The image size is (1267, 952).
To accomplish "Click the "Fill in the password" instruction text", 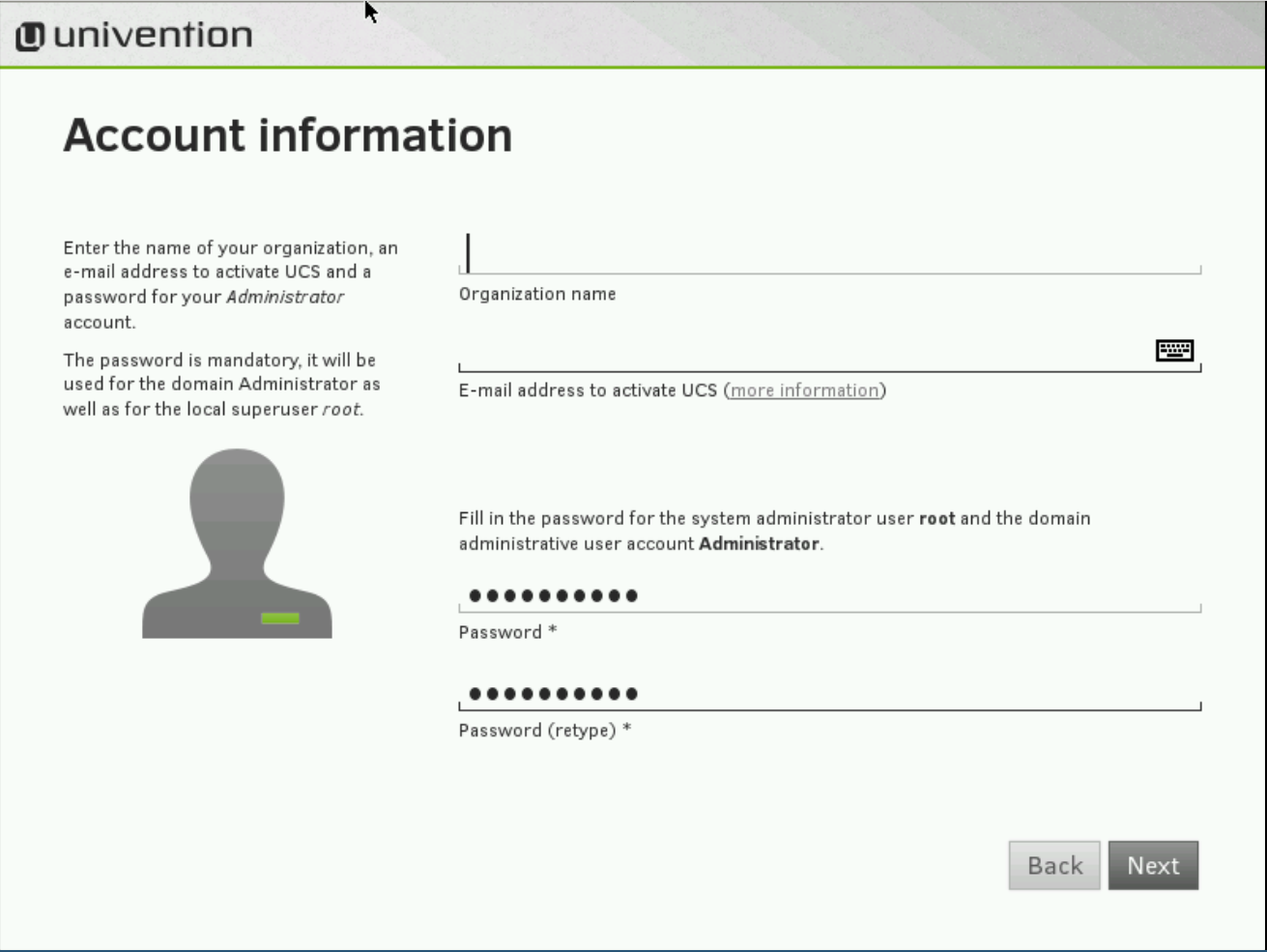I will click(x=773, y=531).
